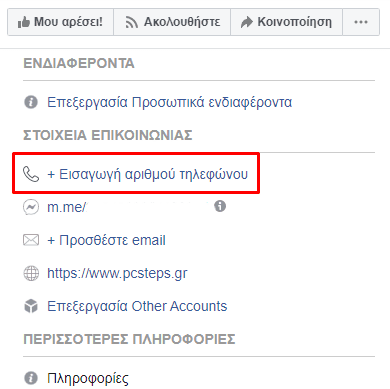
Task: Click the envelope email icon
Action: point(31,240)
